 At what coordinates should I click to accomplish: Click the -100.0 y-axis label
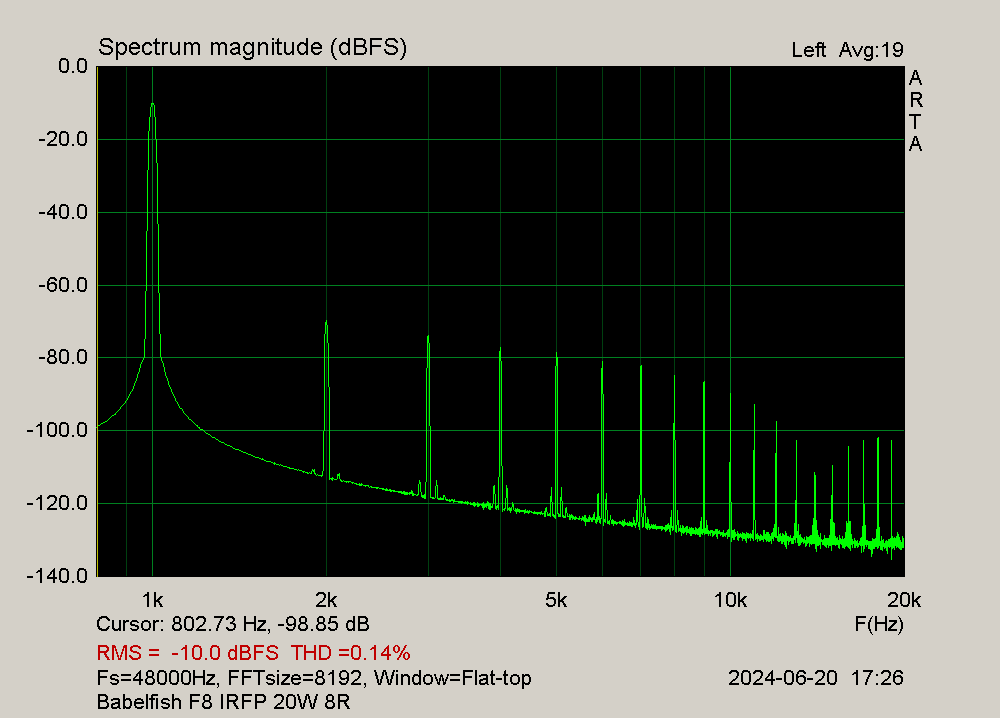57,430
